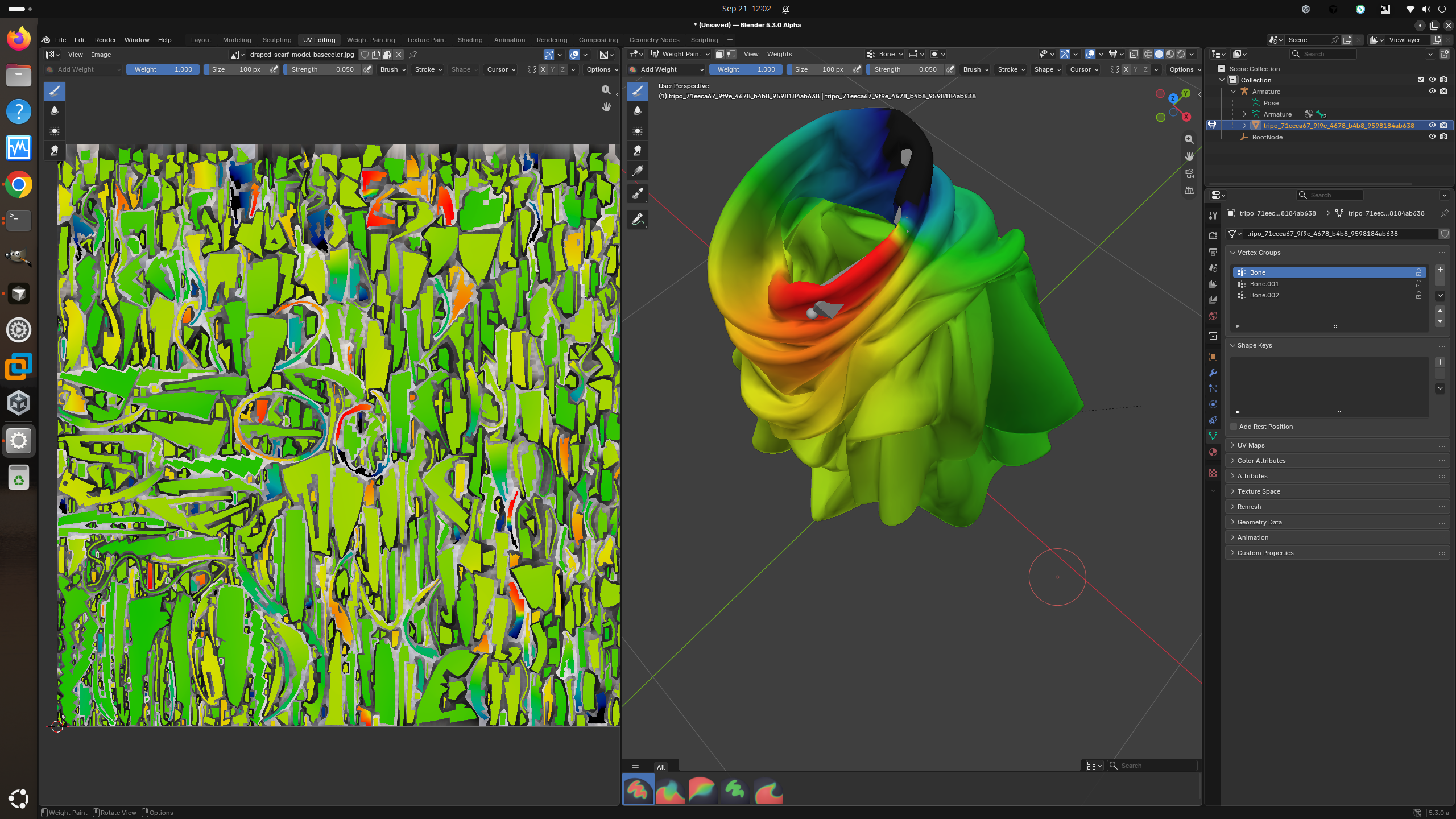Open the Weight Paint mode dropdown
This screenshot has width=1456, height=819.
click(x=680, y=54)
